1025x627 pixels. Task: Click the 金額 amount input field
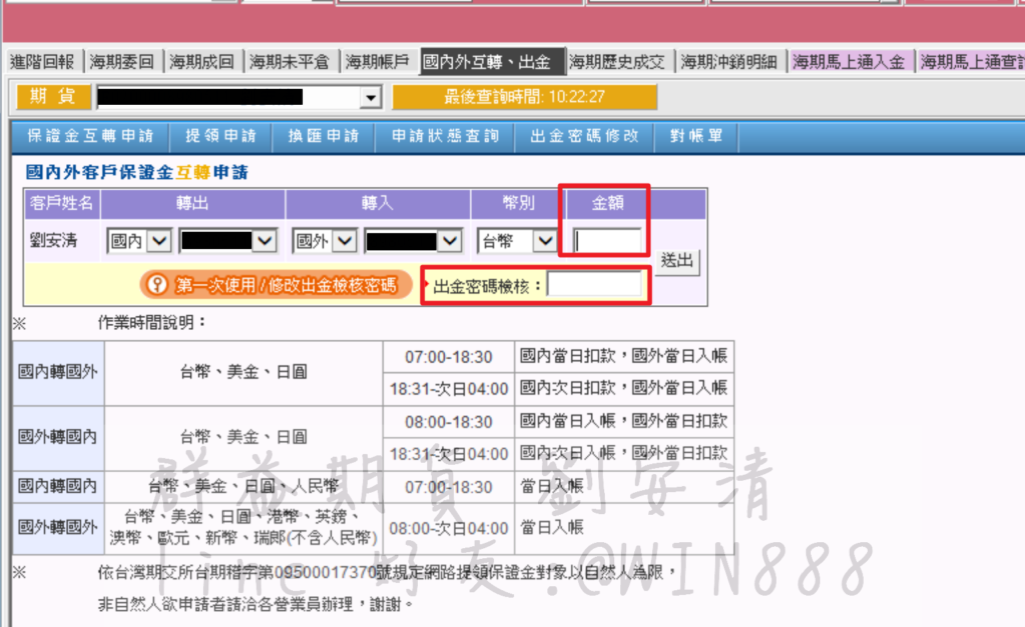[607, 241]
